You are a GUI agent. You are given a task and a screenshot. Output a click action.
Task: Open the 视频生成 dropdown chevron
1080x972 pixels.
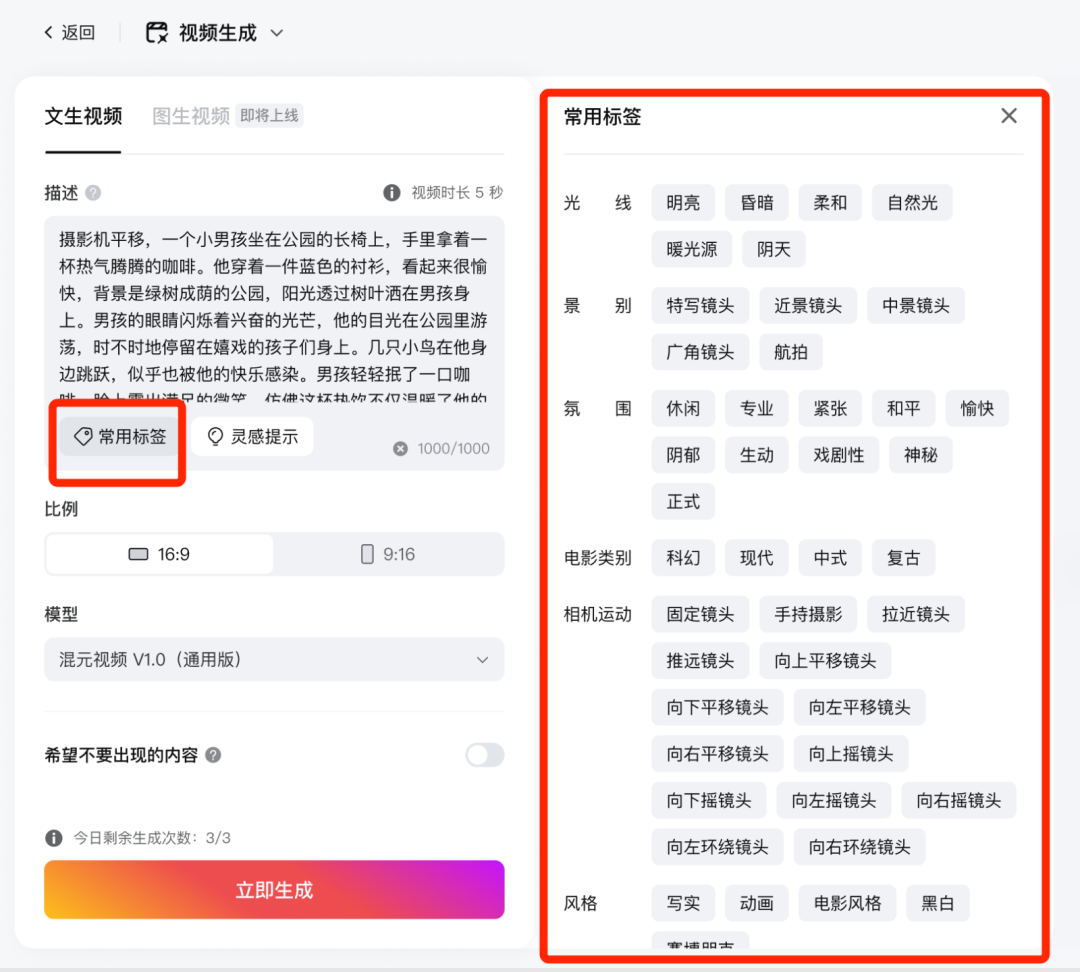coord(277,32)
